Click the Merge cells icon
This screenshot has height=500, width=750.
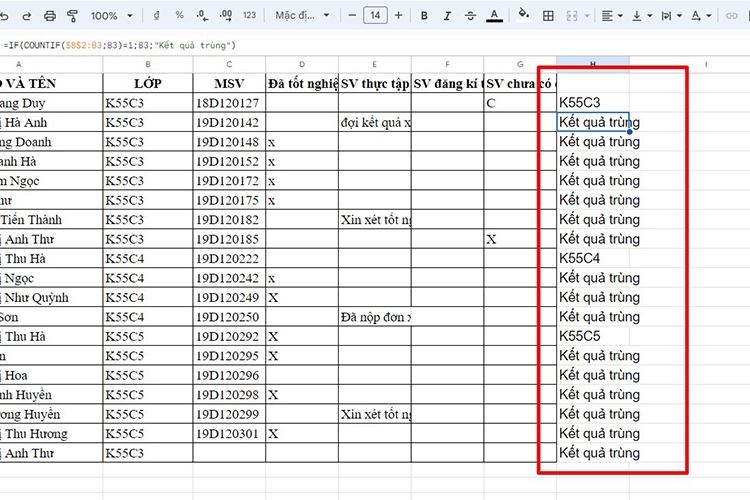click(572, 16)
